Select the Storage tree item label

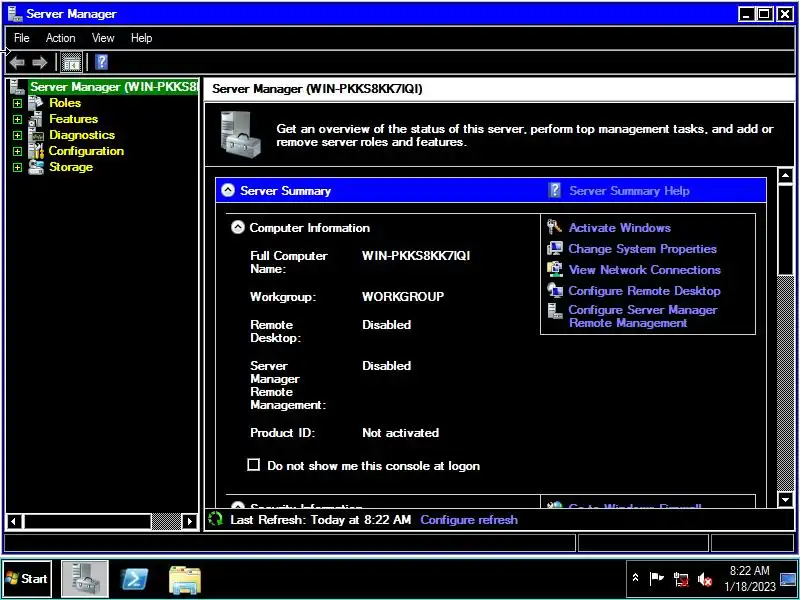coord(71,167)
